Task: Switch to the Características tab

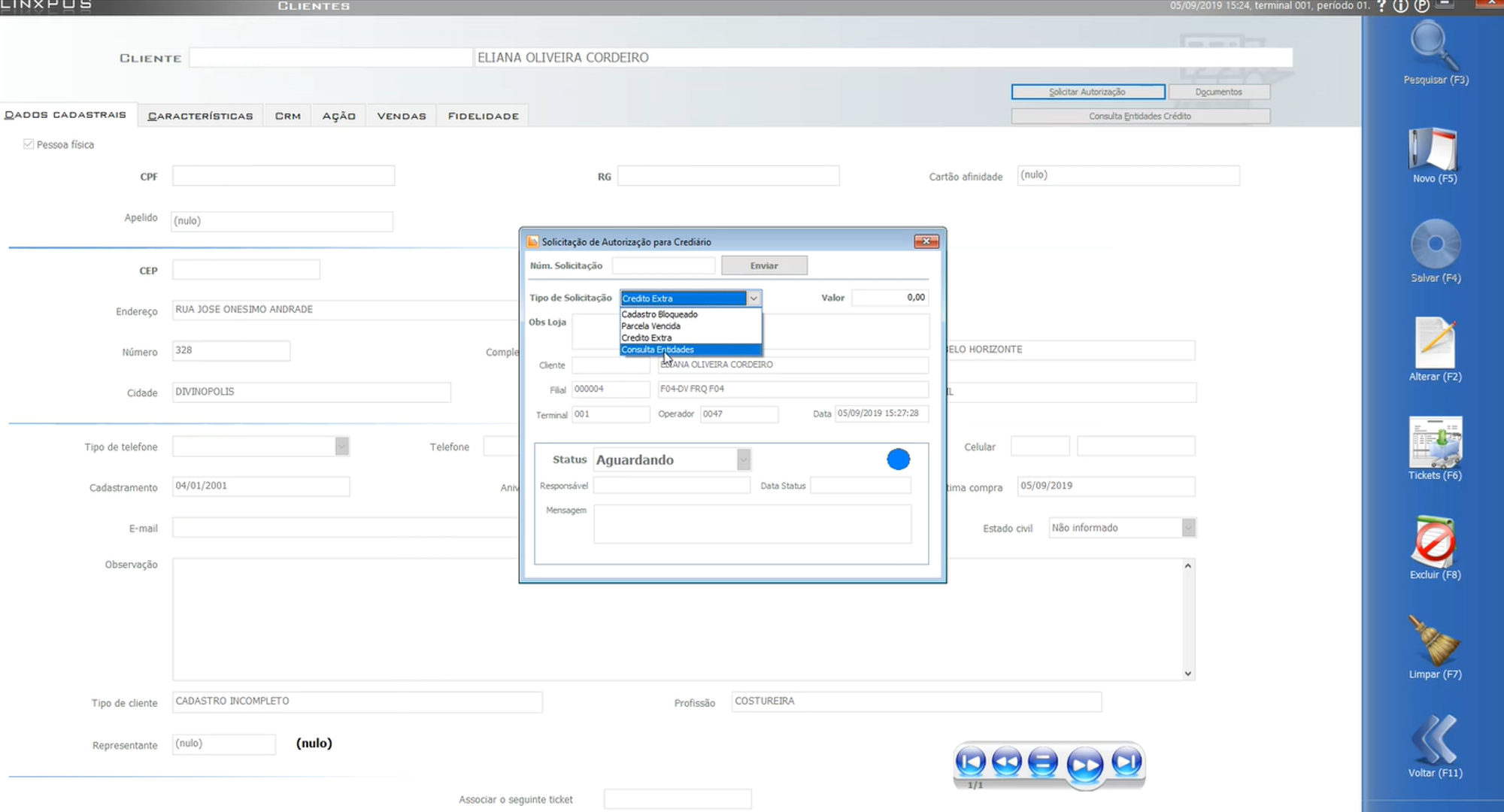Action: (200, 116)
